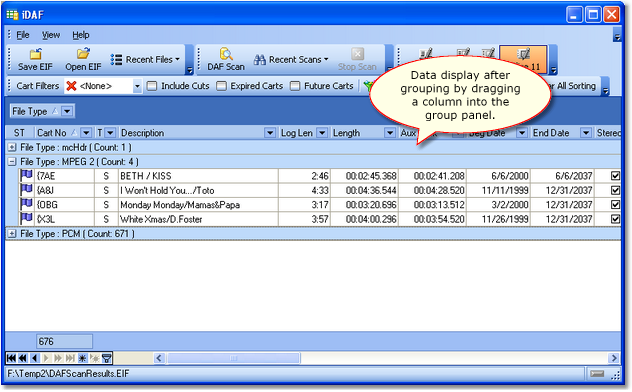Screen dimensions: 632x392
Task: Click the red X cart filter icon
Action: [x=71, y=86]
